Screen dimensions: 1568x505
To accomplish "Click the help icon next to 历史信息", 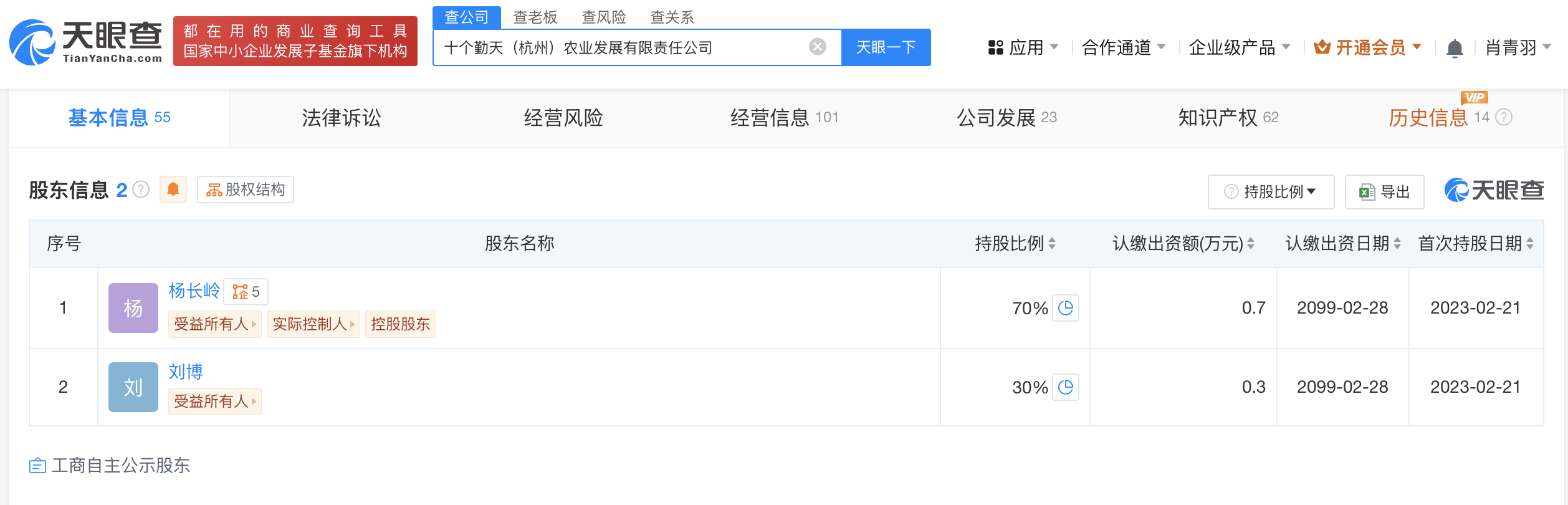I will pyautogui.click(x=1504, y=117).
